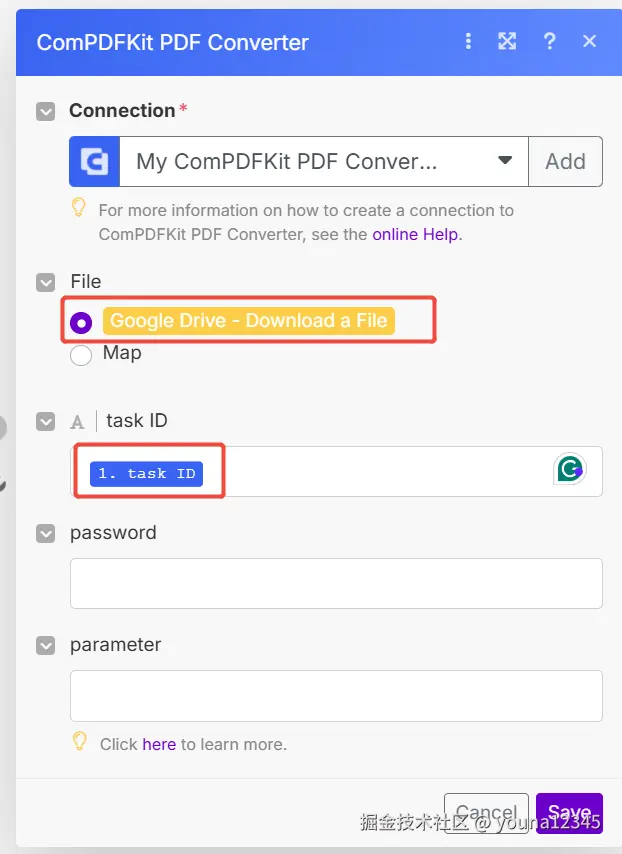Close the ComPDFKit PDF Converter dialog
Viewport: 622px width, 854px height.
(589, 41)
